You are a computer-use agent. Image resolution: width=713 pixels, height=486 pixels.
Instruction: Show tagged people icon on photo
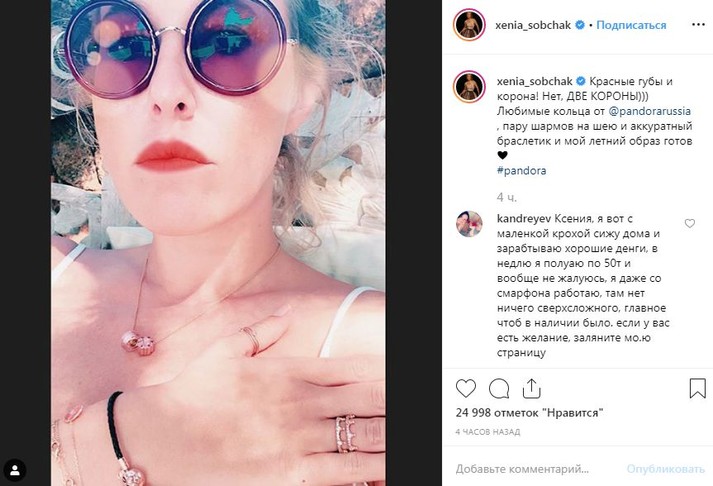pos(16,468)
